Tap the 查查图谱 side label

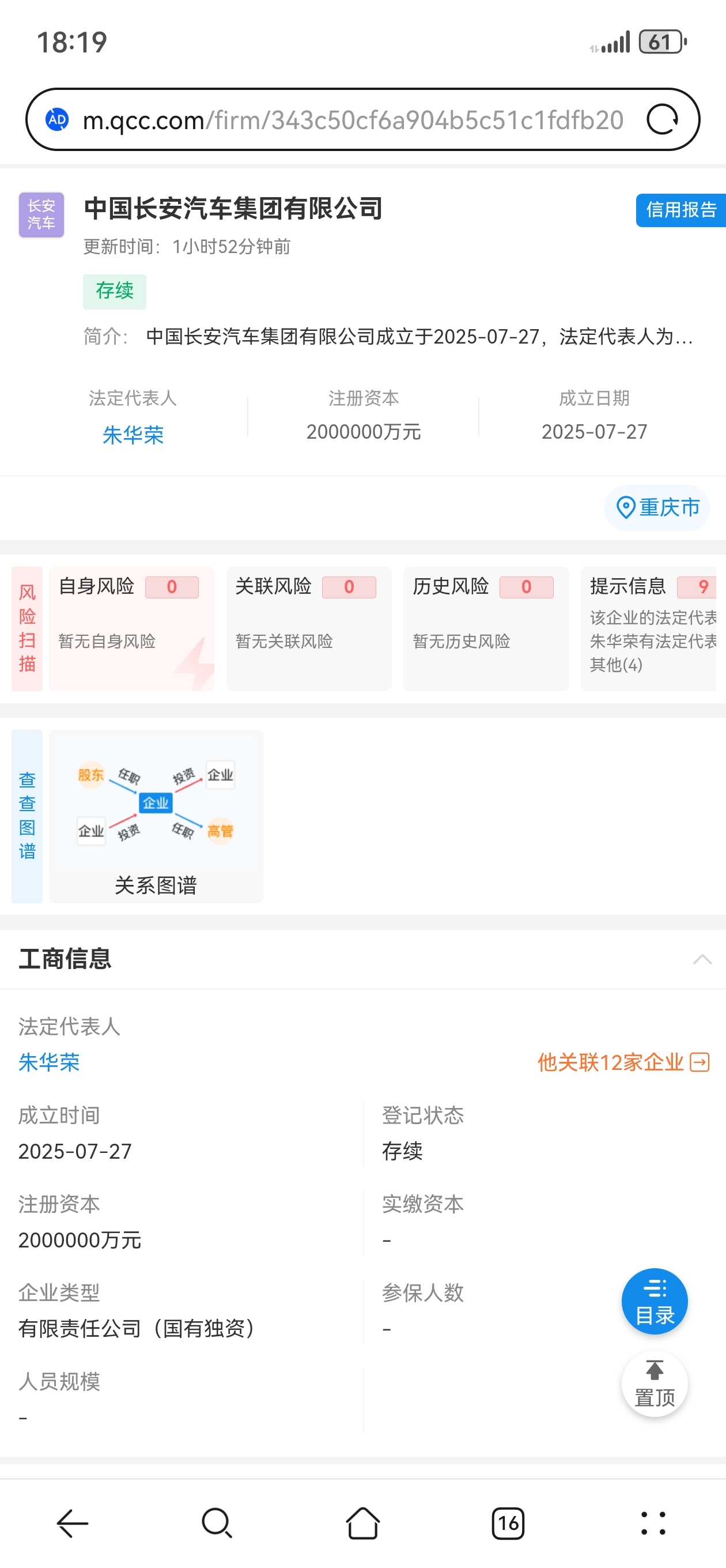click(27, 816)
